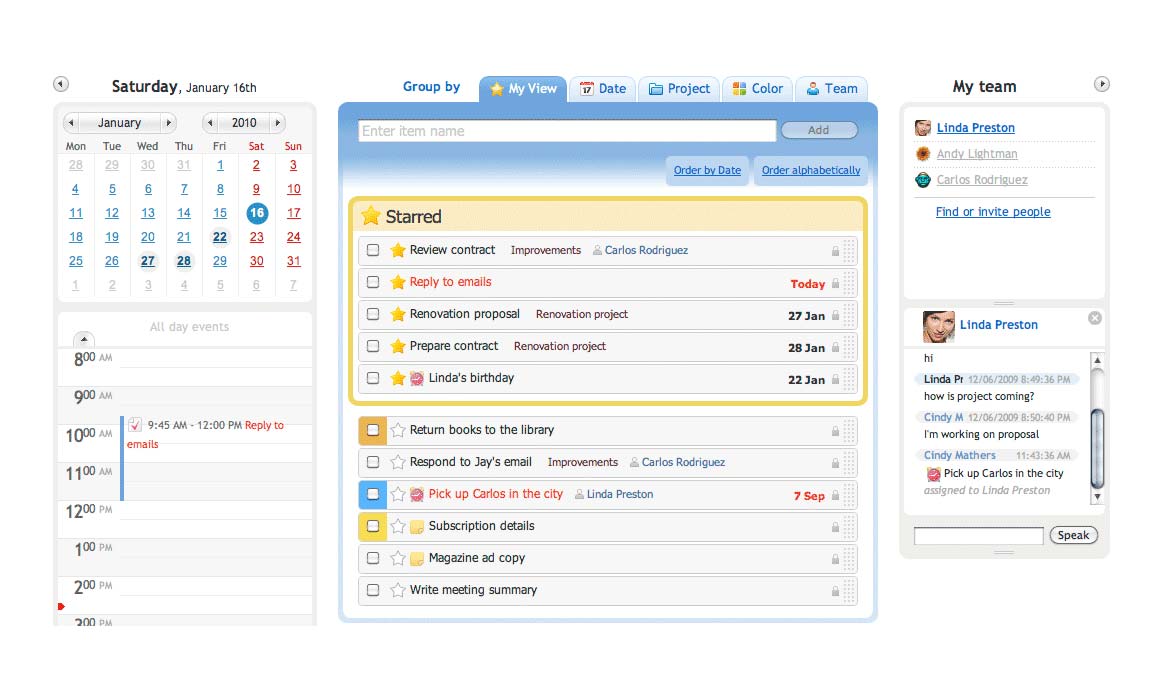Star the Return books to the library task
The width and height of the screenshot is (1161, 694).
[398, 430]
